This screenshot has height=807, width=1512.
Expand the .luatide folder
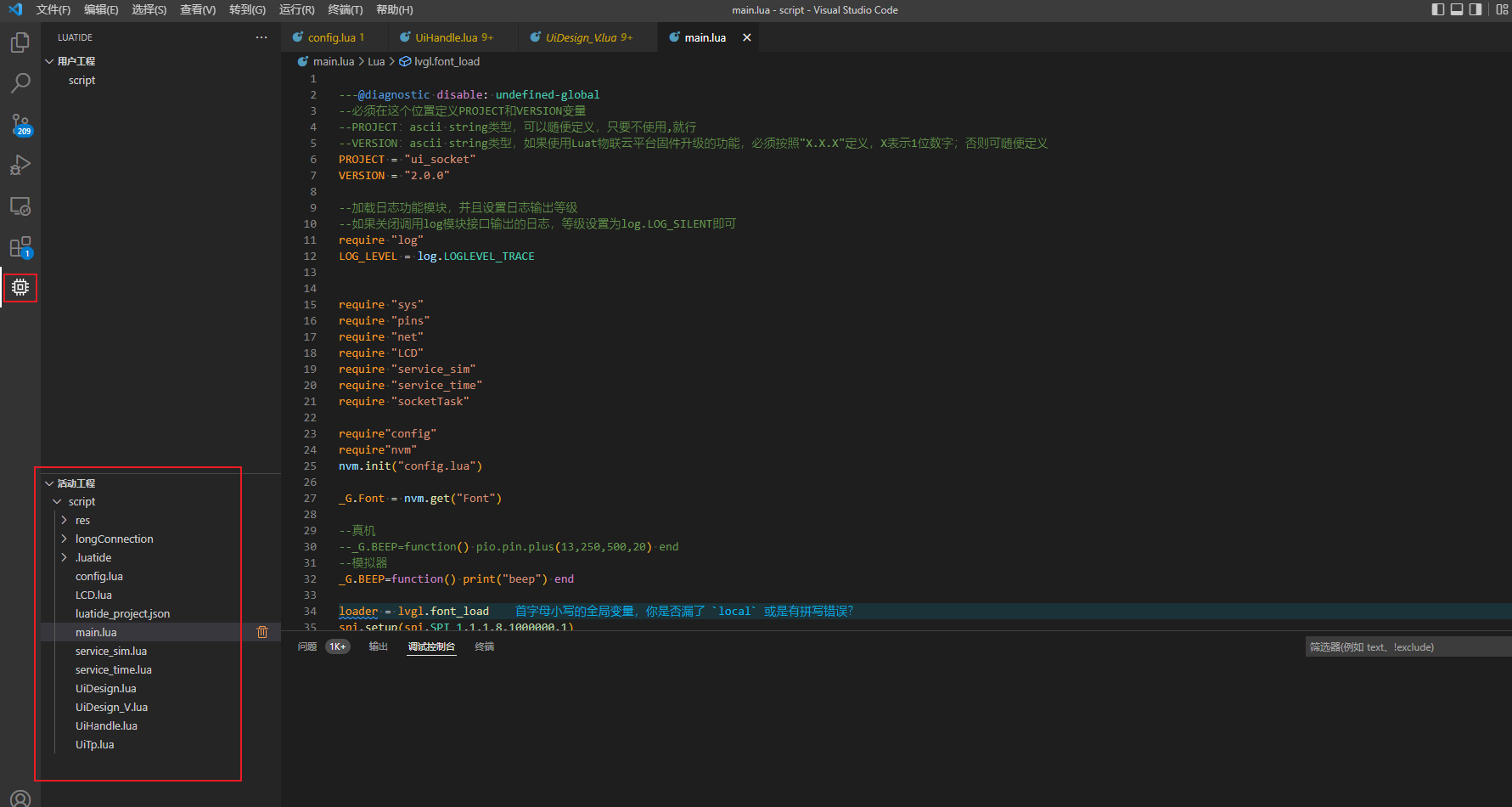[64, 557]
